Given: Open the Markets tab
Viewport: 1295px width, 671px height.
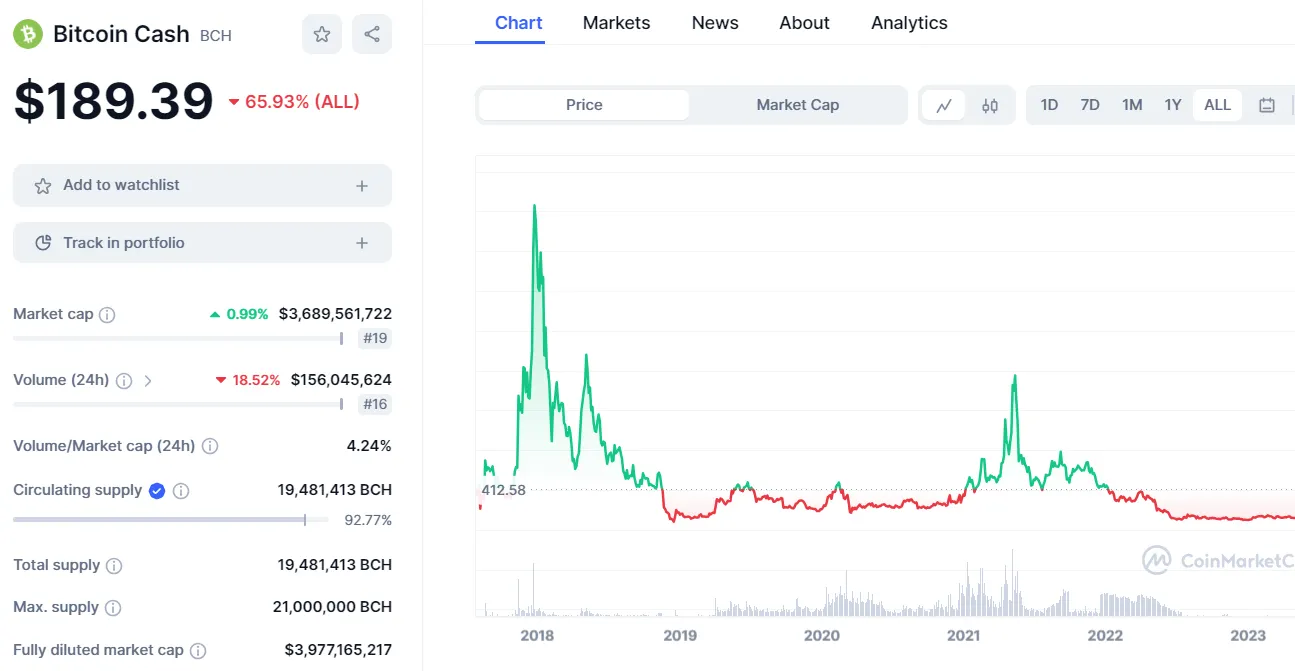Looking at the screenshot, I should click(616, 22).
